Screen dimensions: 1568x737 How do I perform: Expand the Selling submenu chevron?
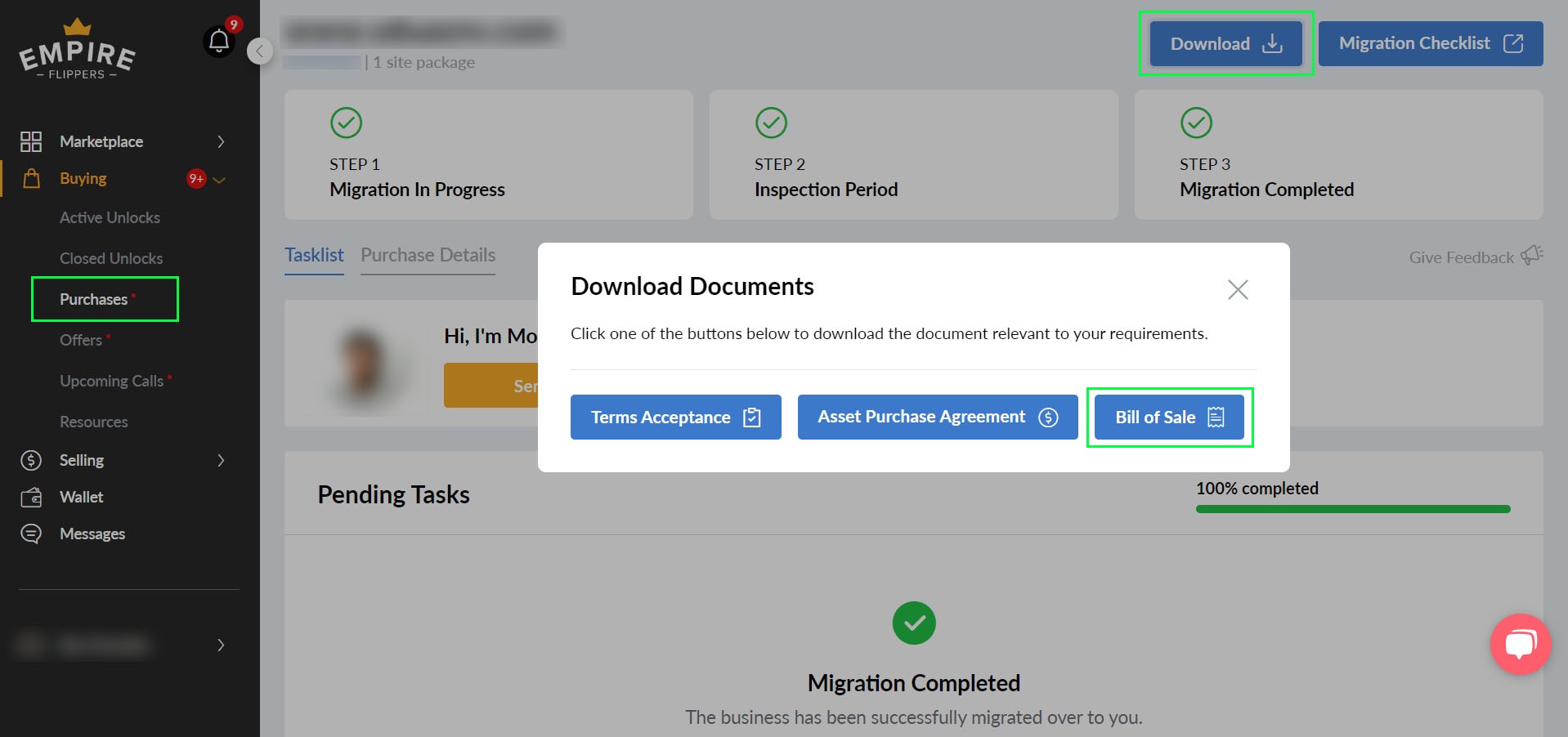[221, 460]
